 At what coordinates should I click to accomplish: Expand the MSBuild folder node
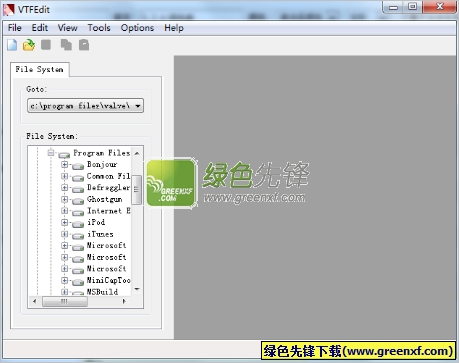pyautogui.click(x=65, y=292)
